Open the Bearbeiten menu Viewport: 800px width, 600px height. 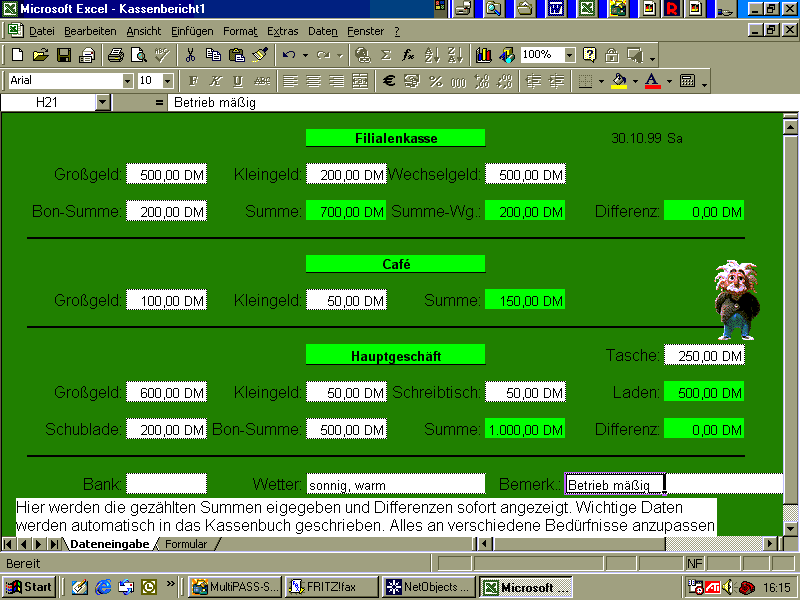coord(90,32)
